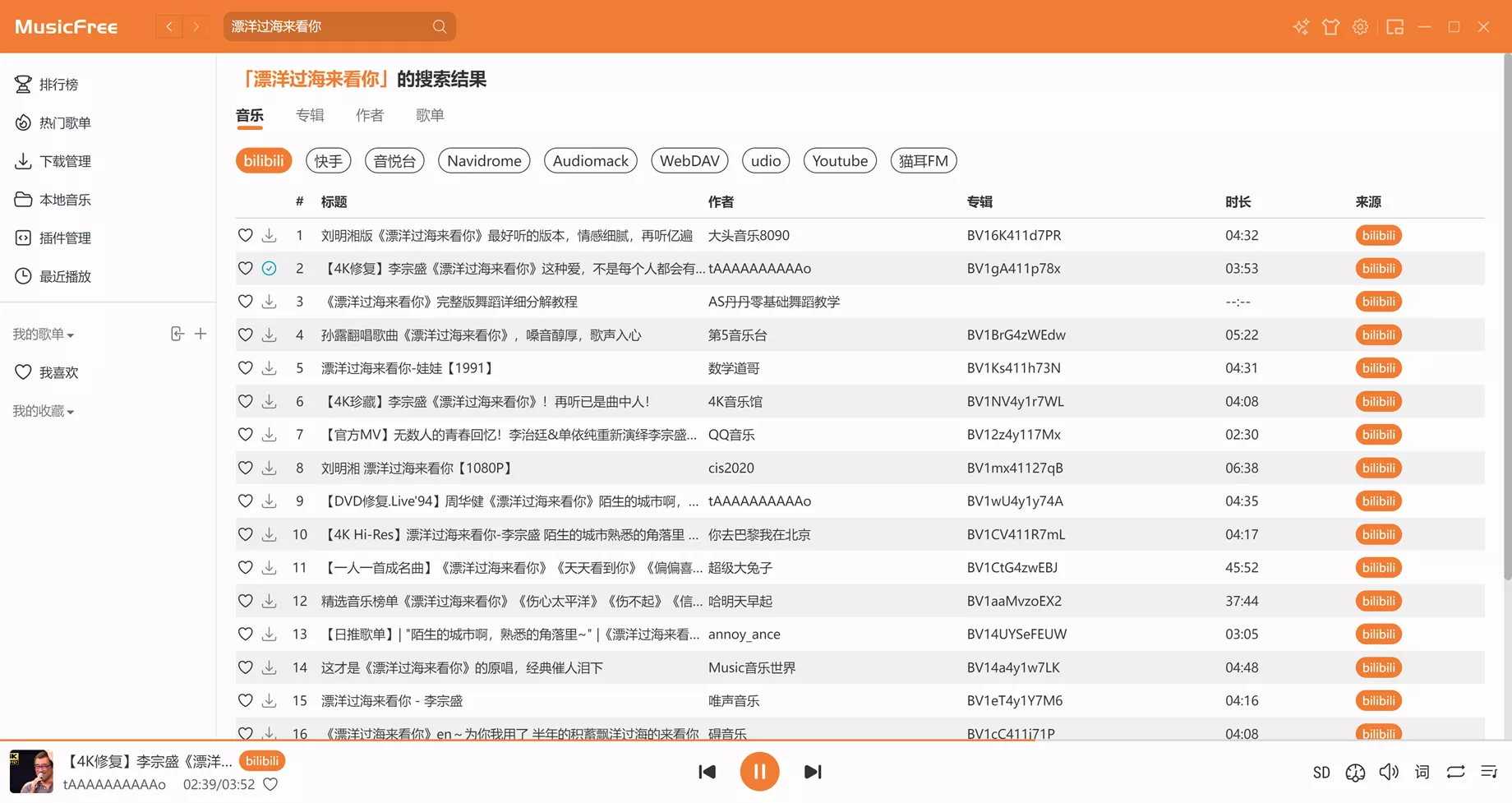
Task: Download 孙露翻唱歌曲 from row 4
Action: pos(269,335)
